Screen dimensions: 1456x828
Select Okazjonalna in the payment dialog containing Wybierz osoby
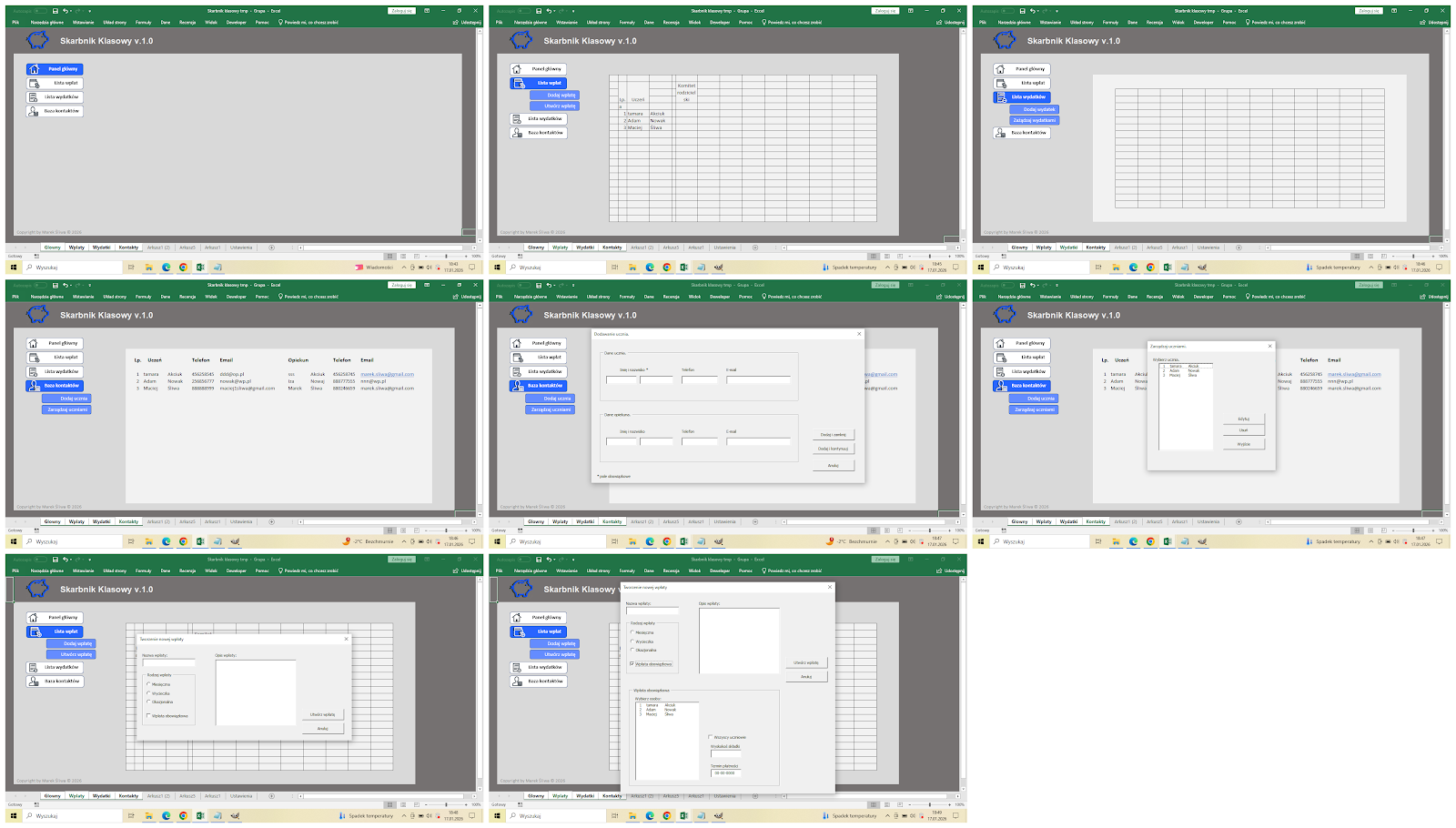tap(632, 651)
